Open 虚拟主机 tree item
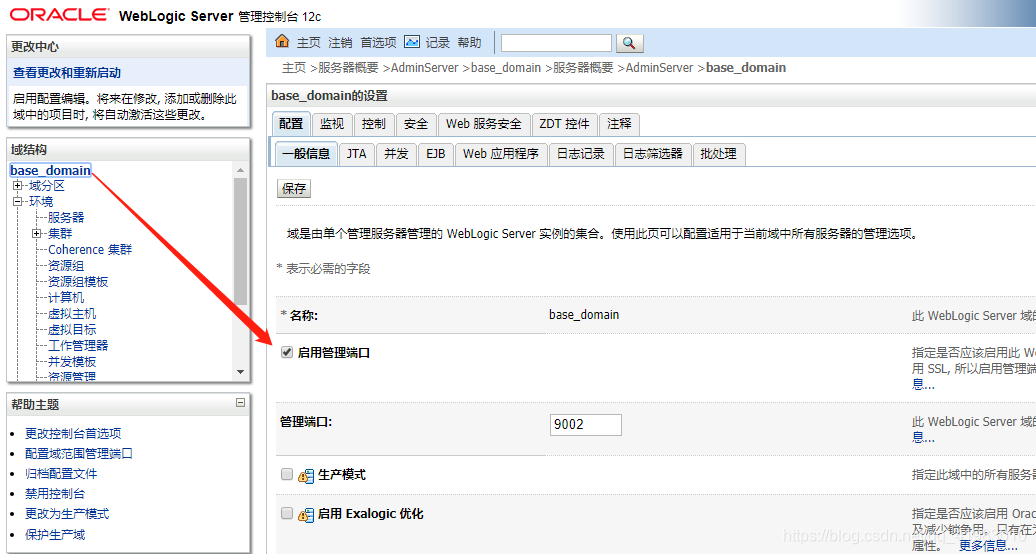Viewport: 1036px width, 554px height. point(72,313)
